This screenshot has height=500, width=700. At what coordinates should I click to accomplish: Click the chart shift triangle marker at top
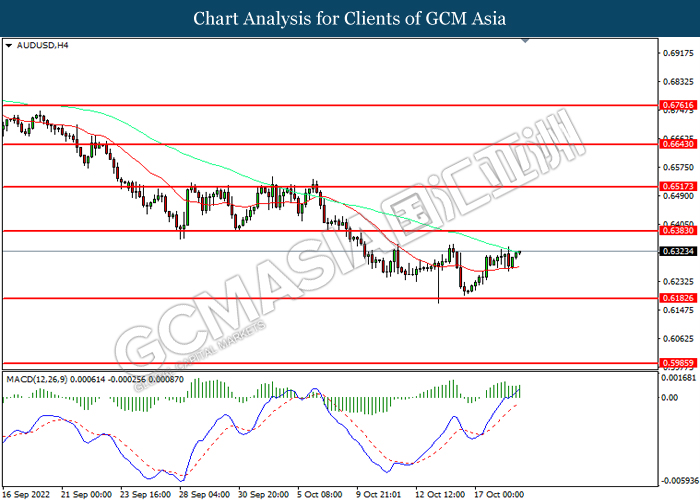click(x=525, y=41)
